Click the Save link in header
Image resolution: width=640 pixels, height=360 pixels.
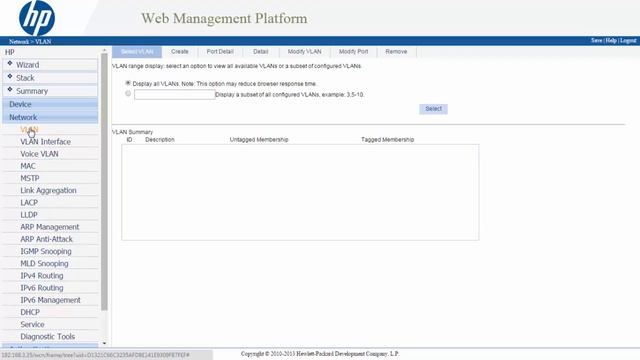click(x=596, y=40)
